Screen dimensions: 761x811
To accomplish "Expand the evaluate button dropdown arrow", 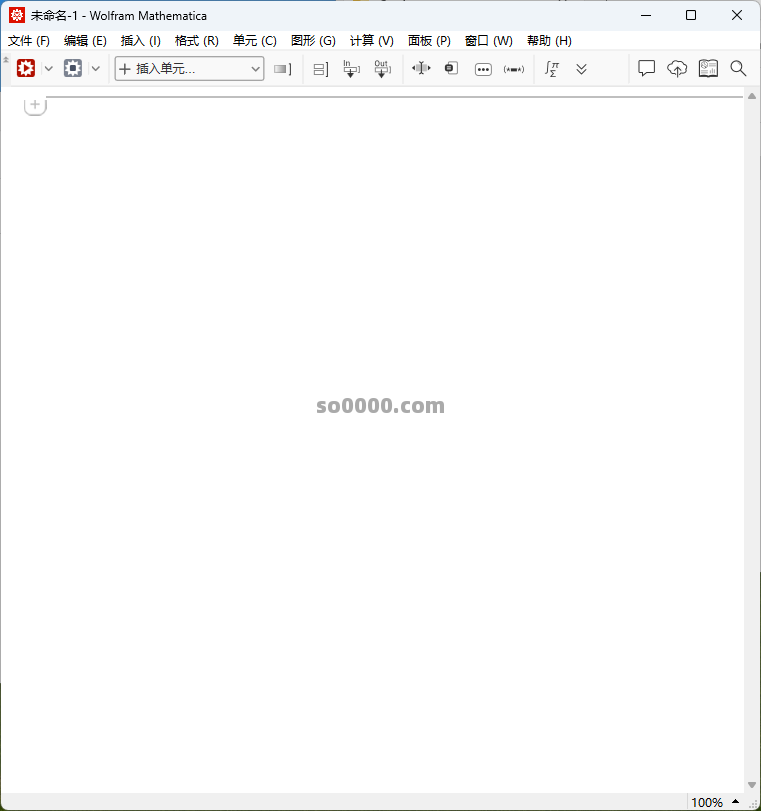I will point(48,68).
